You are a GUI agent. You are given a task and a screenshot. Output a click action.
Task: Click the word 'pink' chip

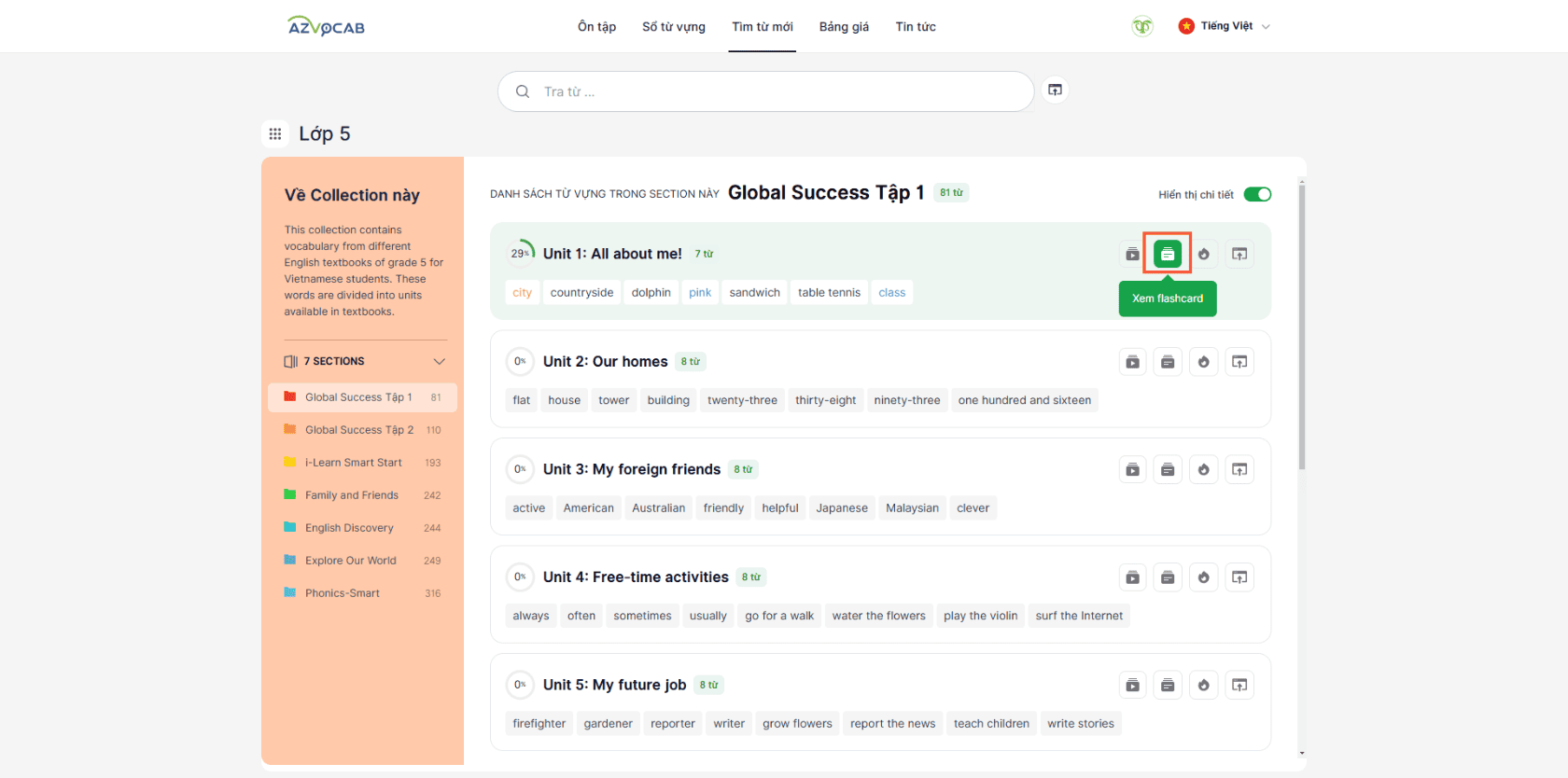(700, 293)
